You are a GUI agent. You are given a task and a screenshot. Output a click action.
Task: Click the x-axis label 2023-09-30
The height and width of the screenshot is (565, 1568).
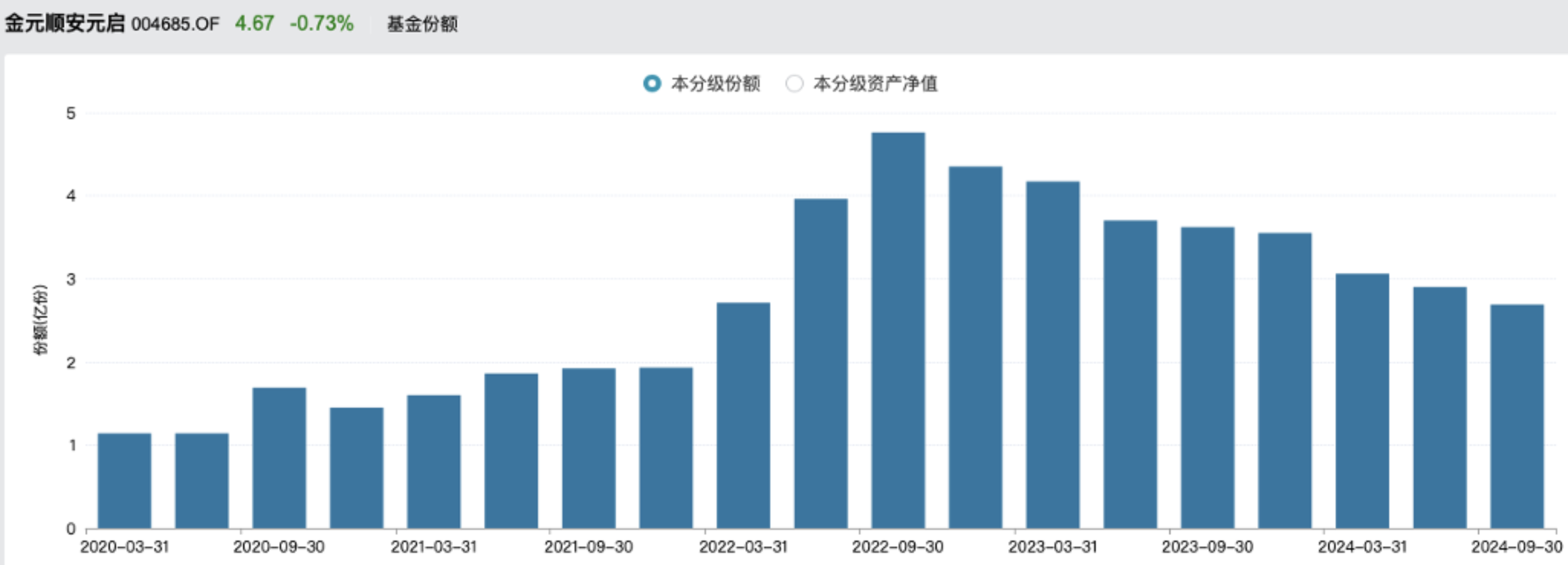1207,547
